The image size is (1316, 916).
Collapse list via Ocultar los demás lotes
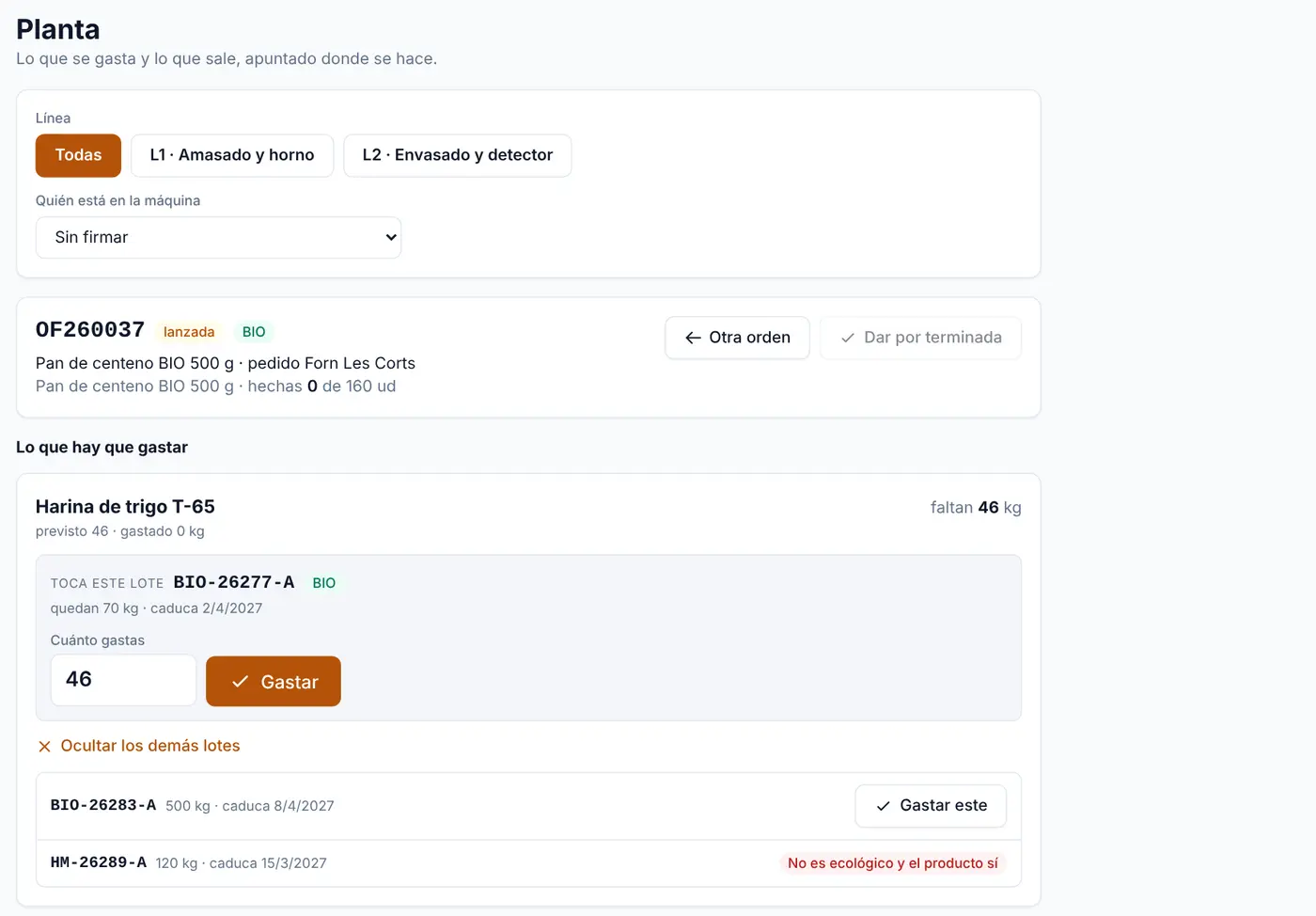[139, 746]
